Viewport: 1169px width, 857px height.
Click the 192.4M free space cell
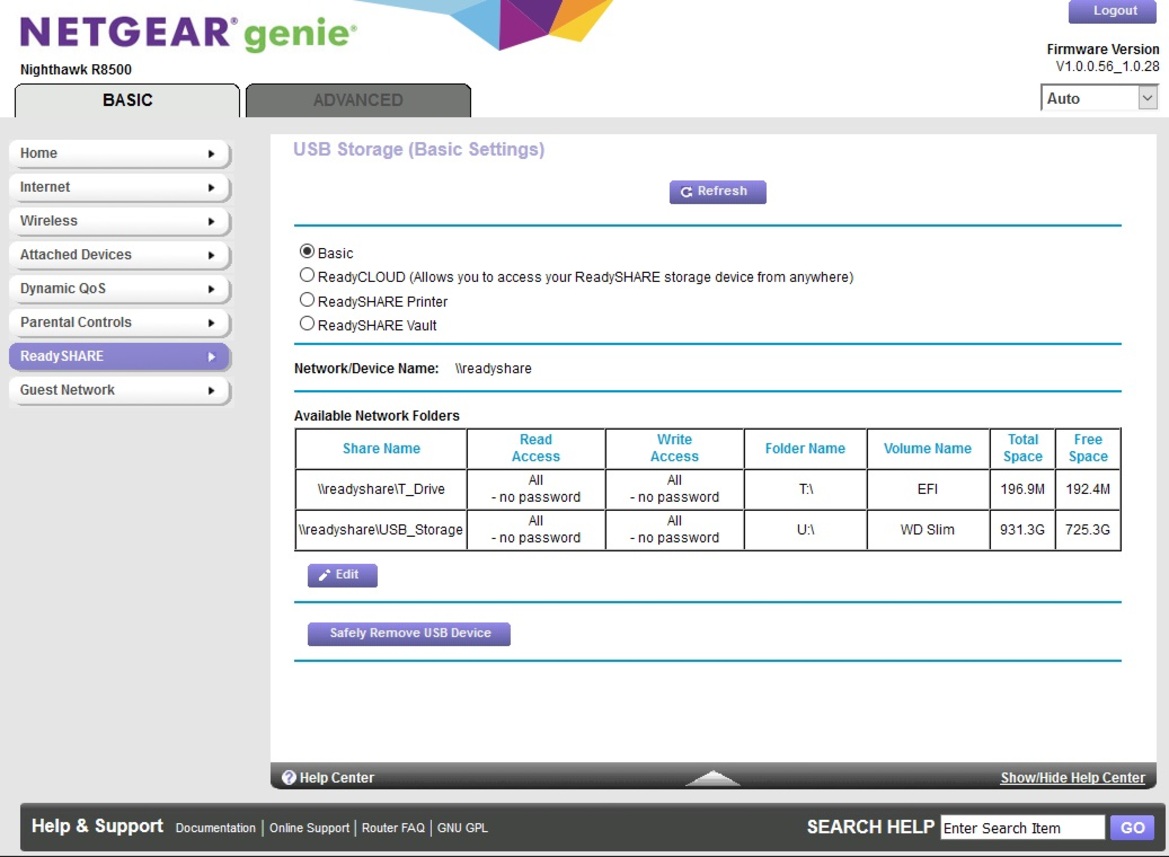[x=1088, y=490]
